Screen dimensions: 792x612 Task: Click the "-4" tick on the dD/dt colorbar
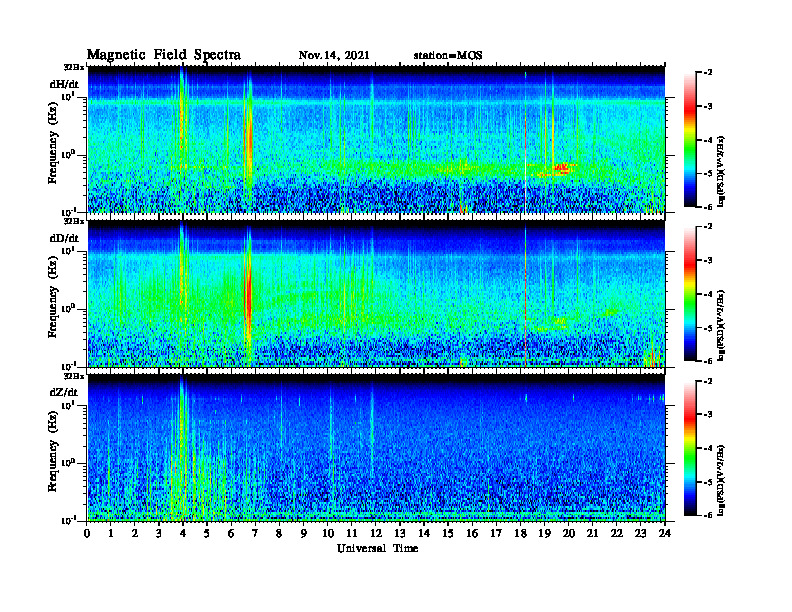tap(708, 294)
